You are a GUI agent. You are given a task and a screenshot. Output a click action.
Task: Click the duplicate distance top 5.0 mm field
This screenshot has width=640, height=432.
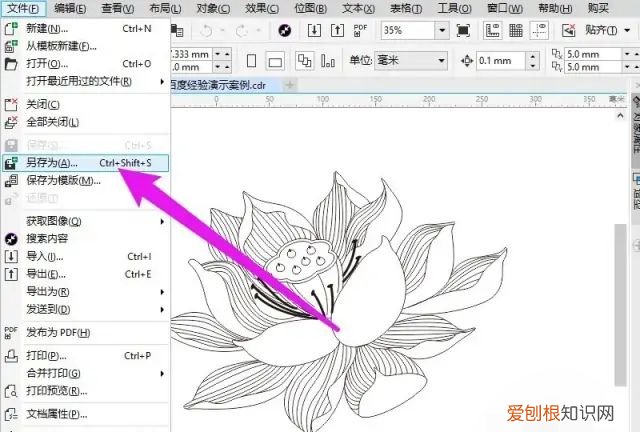tap(593, 54)
